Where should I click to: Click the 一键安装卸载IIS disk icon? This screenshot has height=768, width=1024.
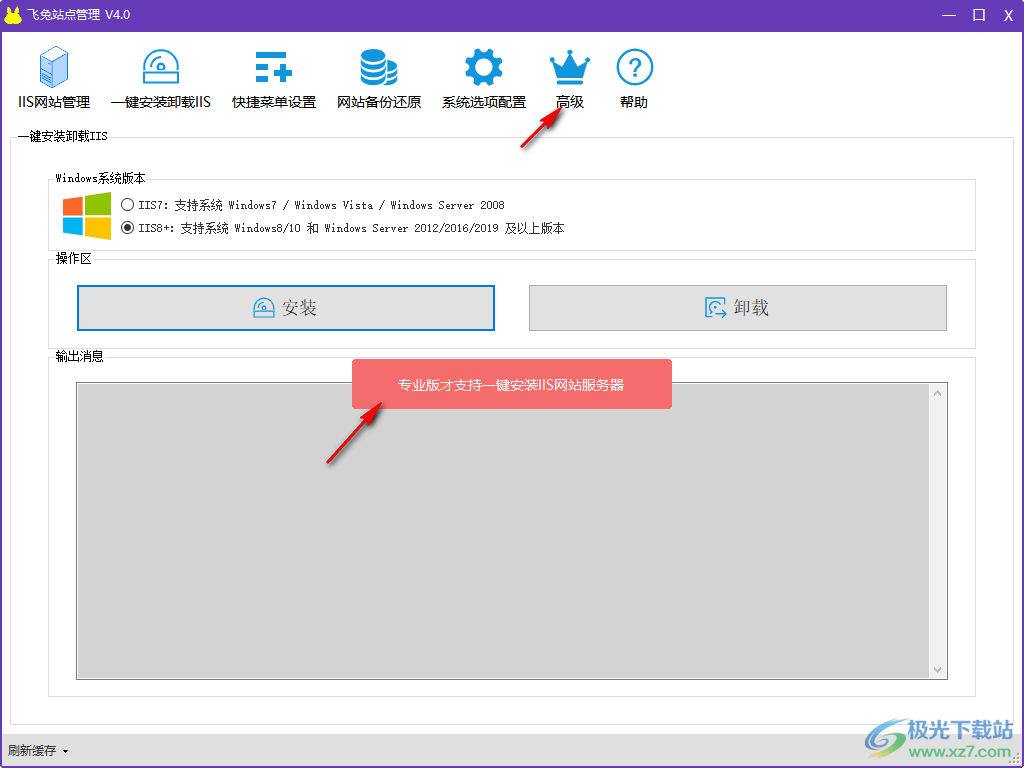coord(160,68)
